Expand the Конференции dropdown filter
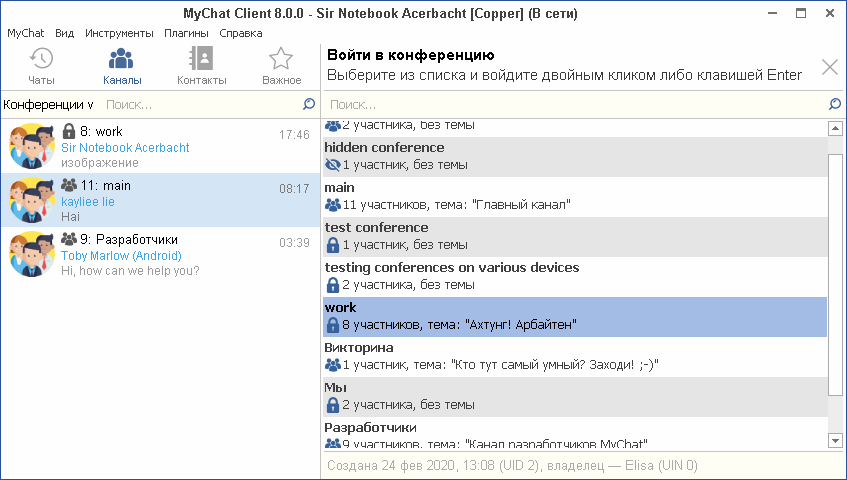Viewport: 847px width, 480px height. pyautogui.click(x=48, y=104)
